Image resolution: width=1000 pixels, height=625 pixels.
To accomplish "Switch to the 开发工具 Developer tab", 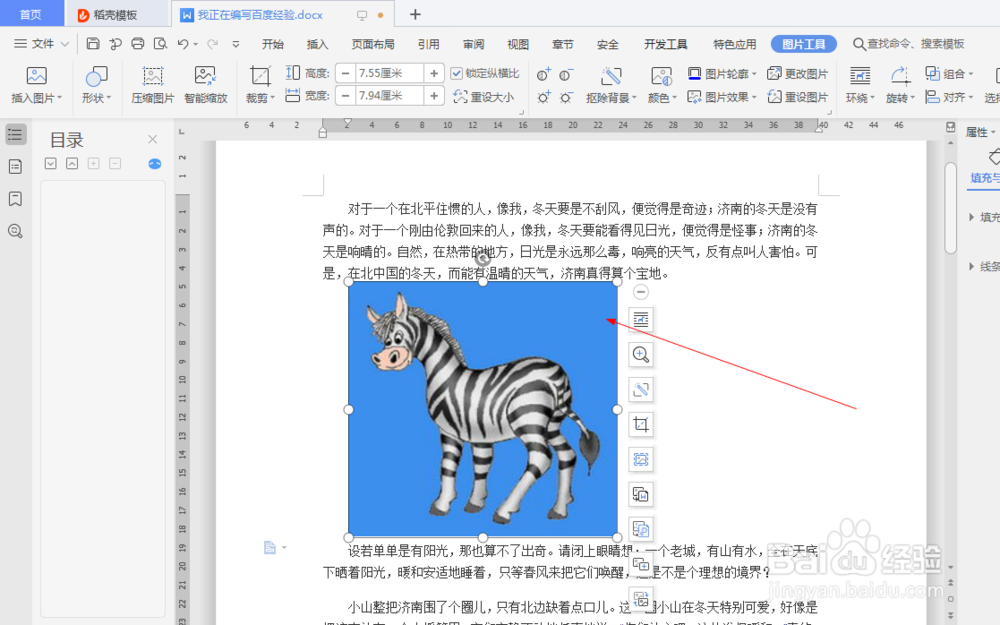I will point(666,44).
